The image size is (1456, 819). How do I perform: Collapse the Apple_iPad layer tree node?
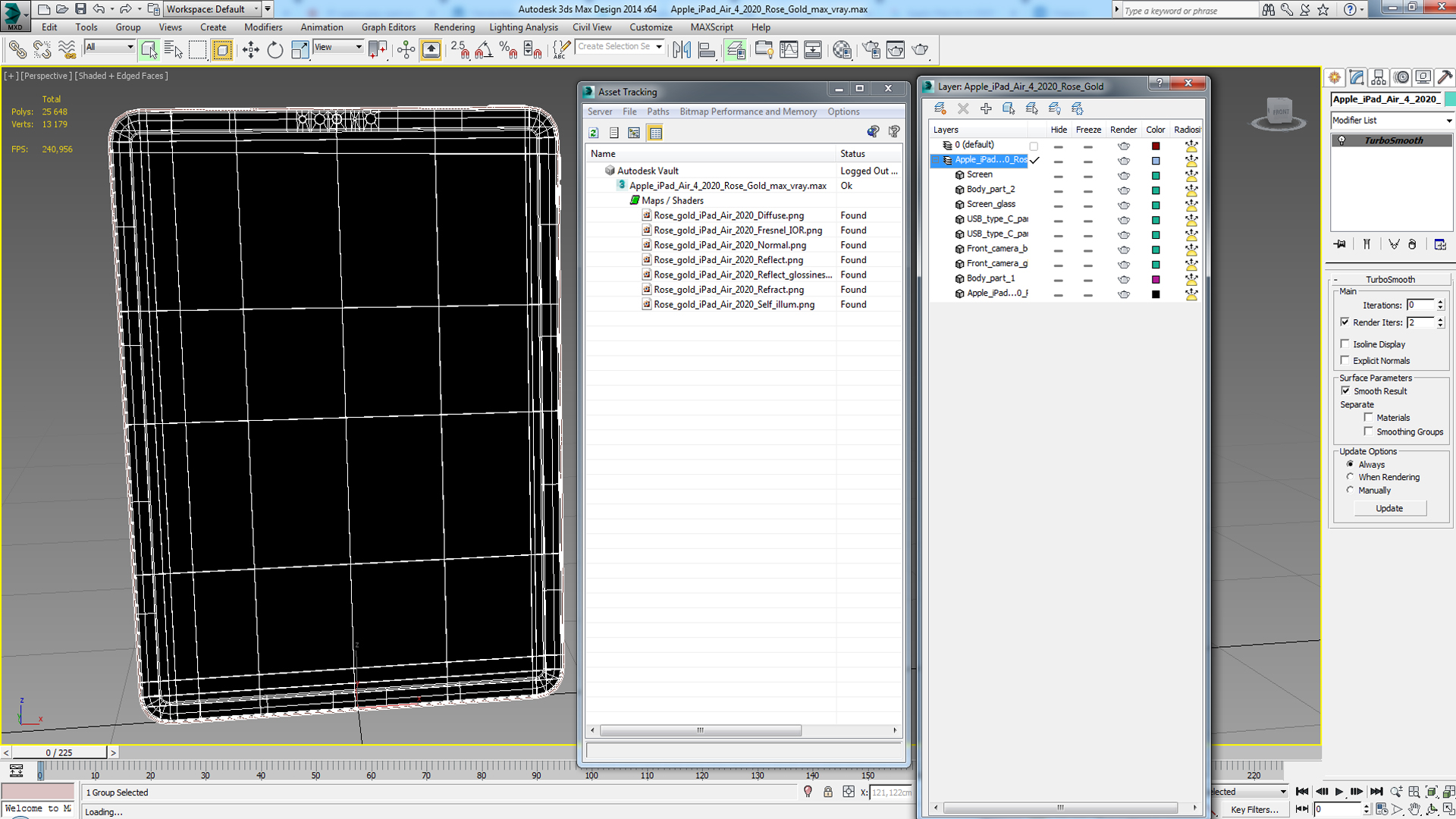point(937,160)
